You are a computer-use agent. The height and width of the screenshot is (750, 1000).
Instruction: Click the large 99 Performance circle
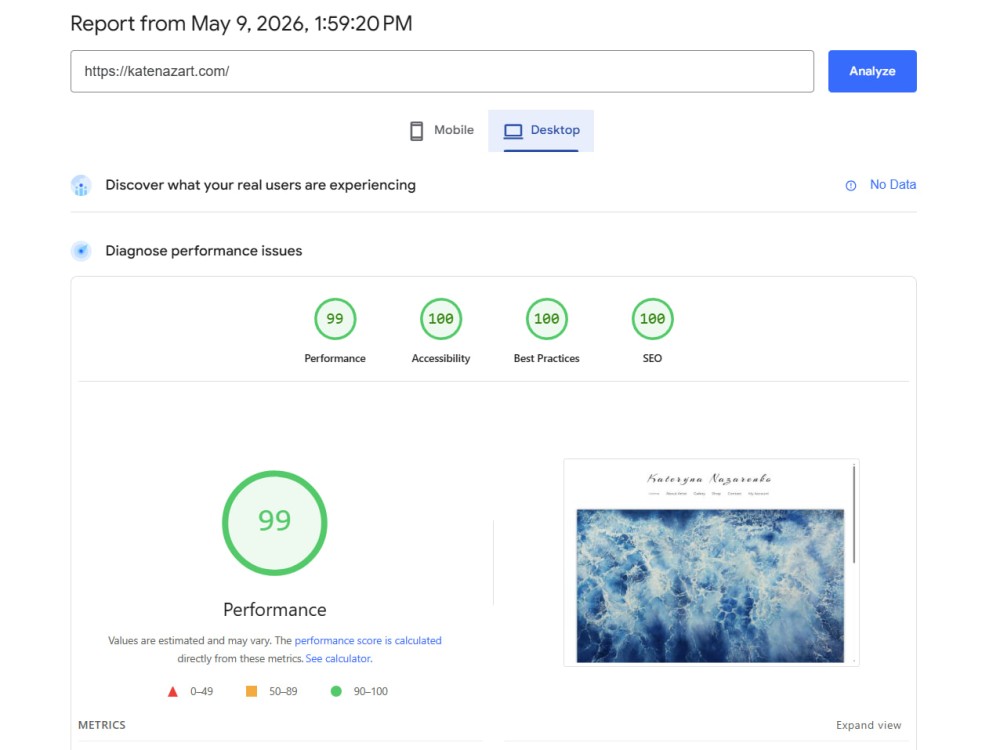point(274,523)
